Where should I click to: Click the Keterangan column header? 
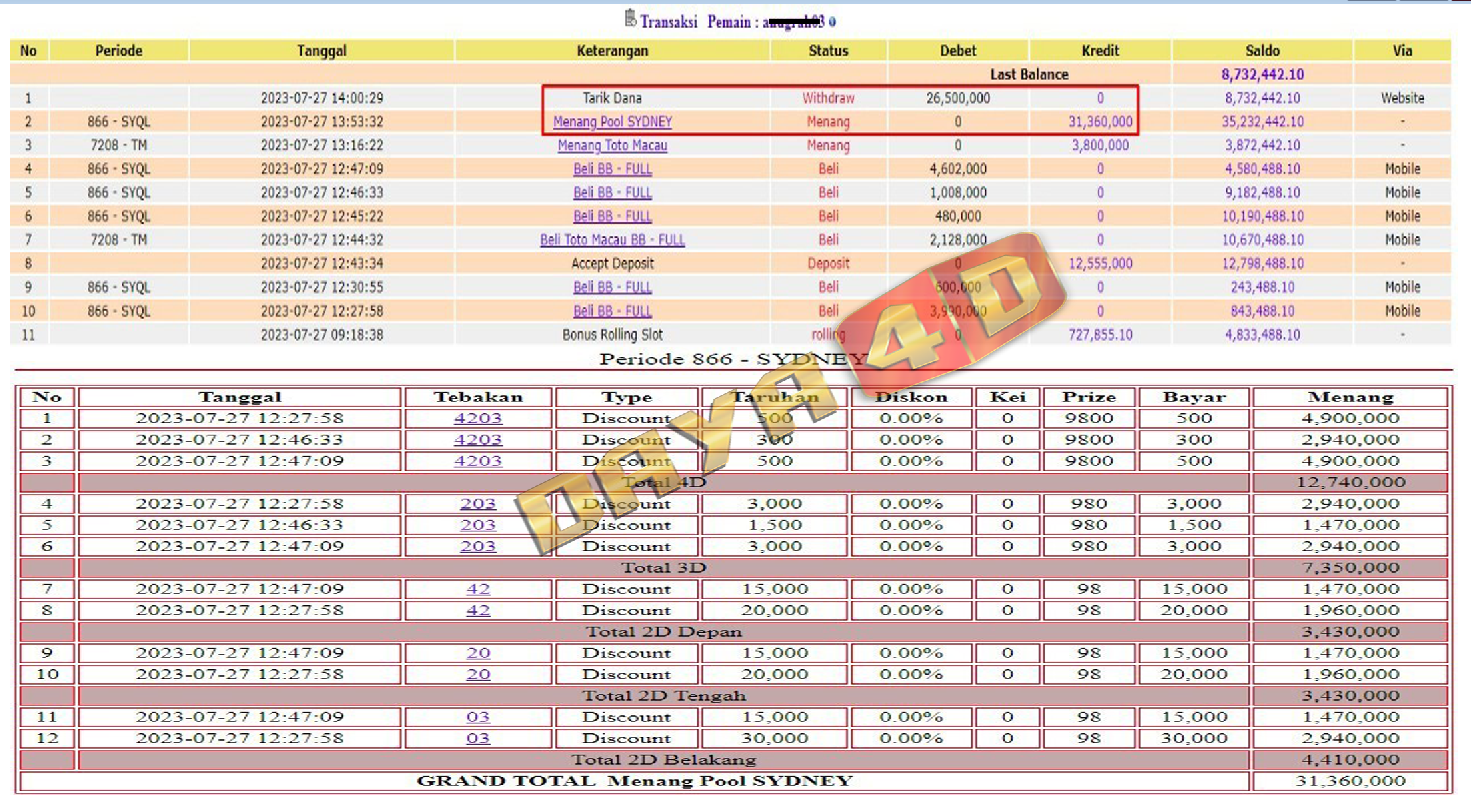click(612, 51)
